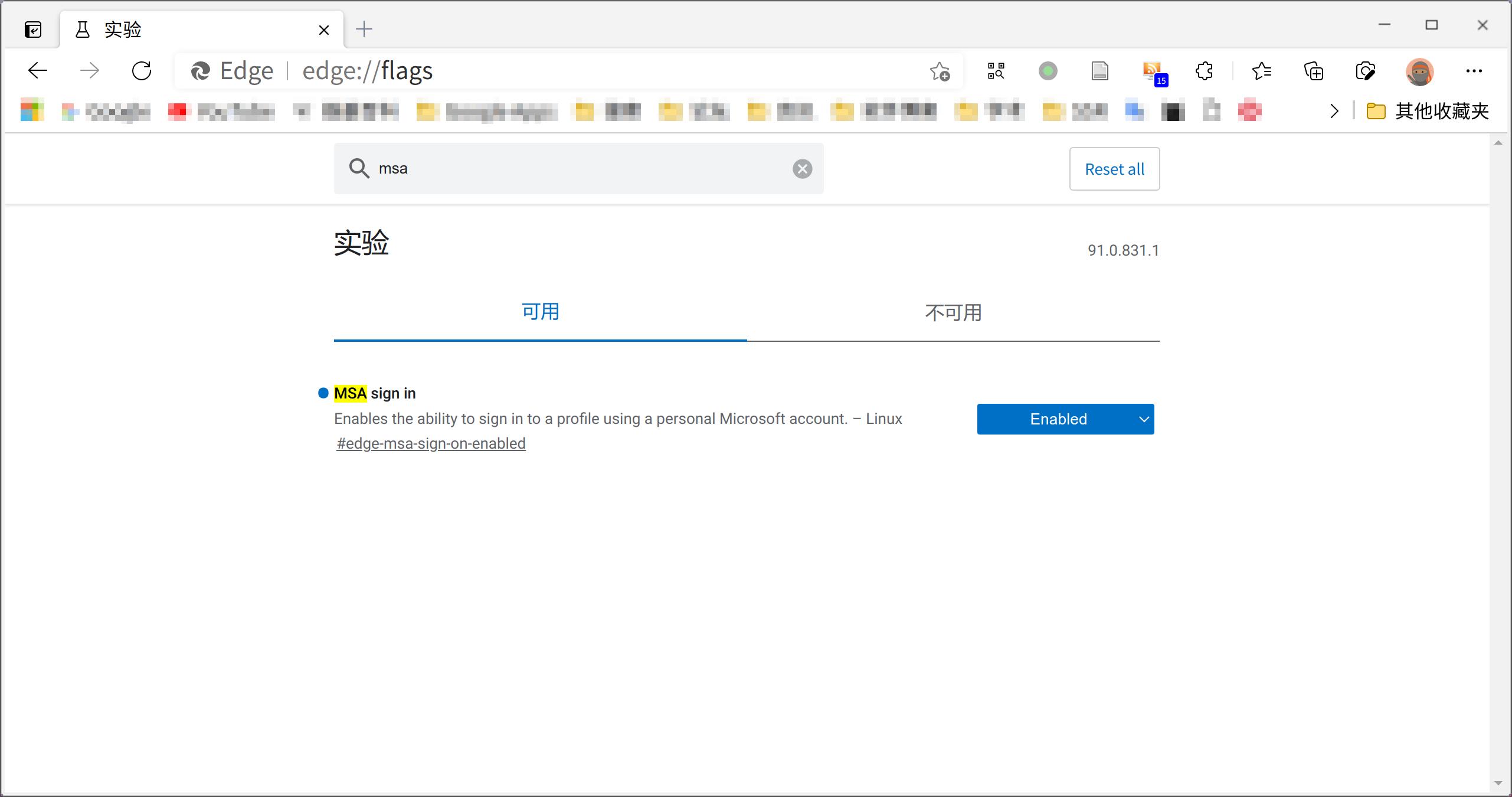Image resolution: width=1512 pixels, height=797 pixels.
Task: Click the QR code scanner extension icon
Action: pyautogui.click(x=996, y=71)
